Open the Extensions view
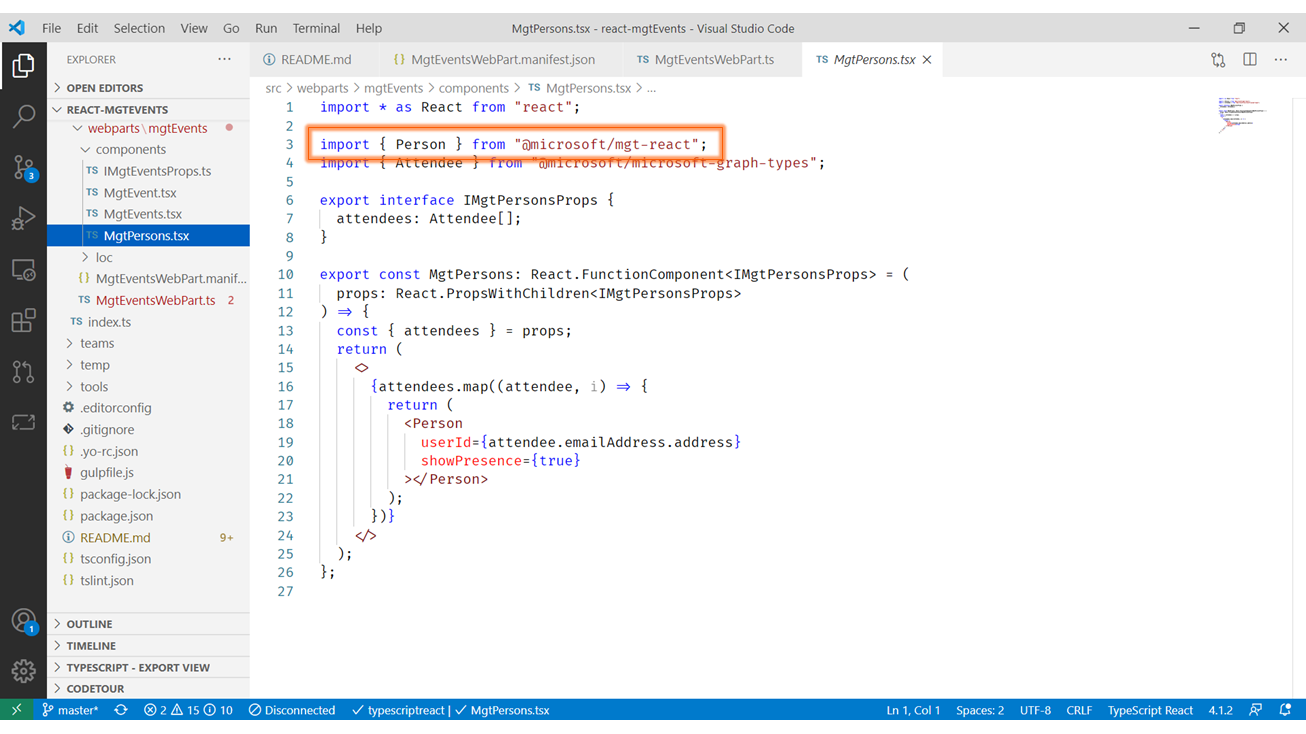This screenshot has height=734, width=1306. (23, 320)
